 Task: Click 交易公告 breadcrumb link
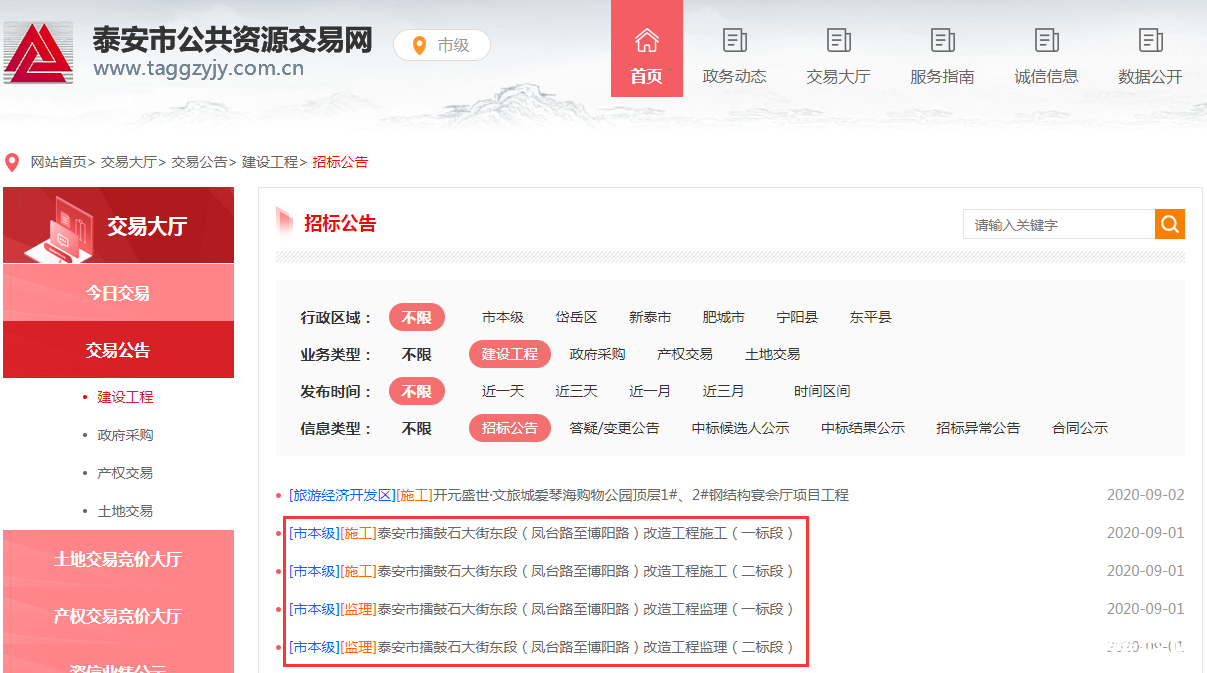coord(199,162)
